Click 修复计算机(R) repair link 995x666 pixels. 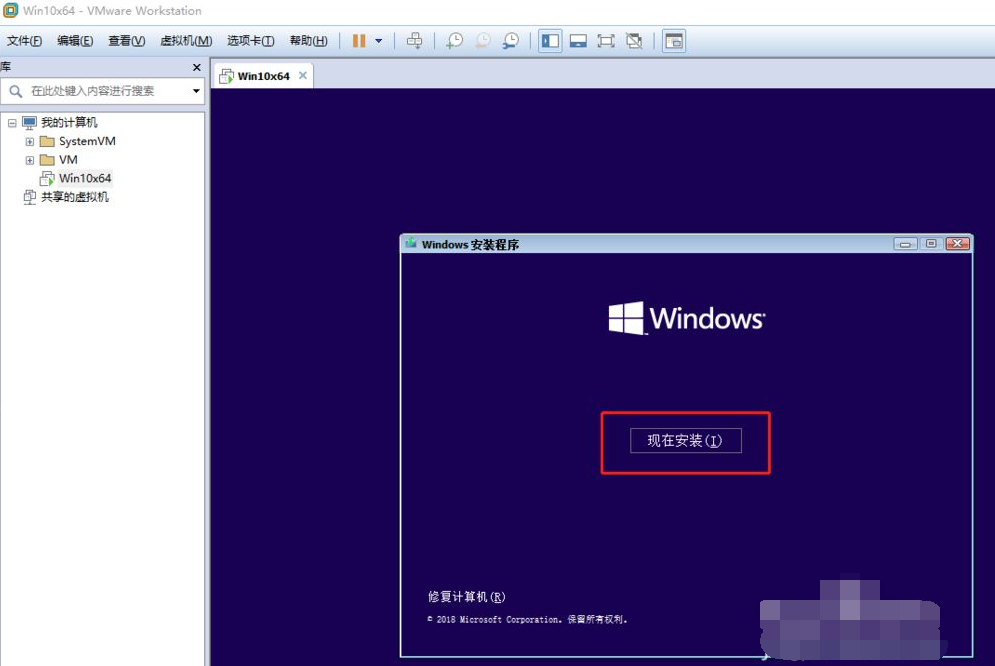[x=466, y=597]
